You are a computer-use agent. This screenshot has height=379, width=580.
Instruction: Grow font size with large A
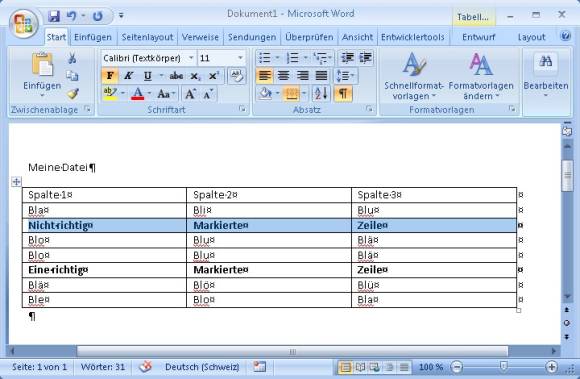[190, 94]
